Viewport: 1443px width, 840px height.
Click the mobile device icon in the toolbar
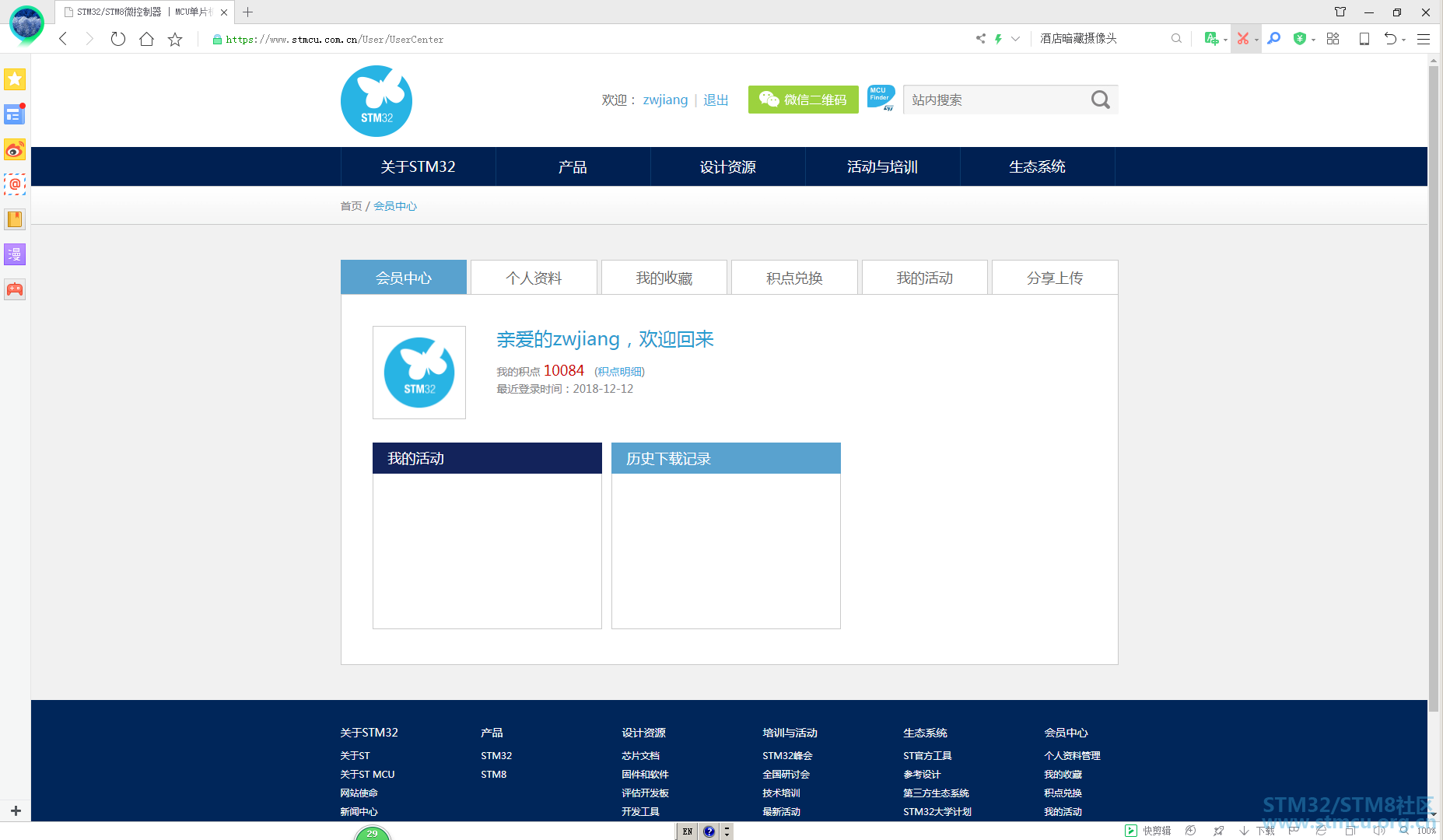(x=1364, y=38)
